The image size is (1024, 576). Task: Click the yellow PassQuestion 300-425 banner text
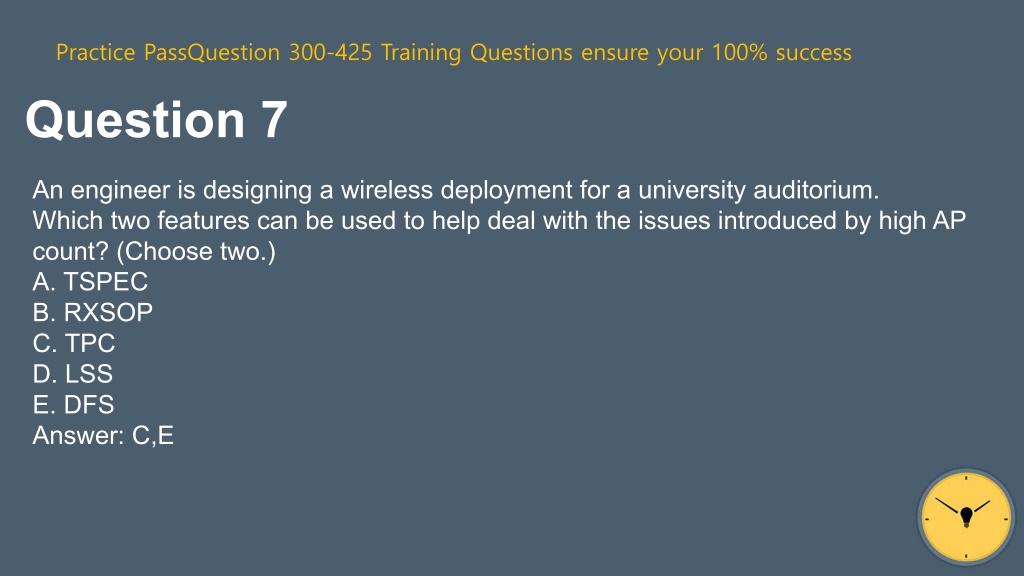click(x=454, y=52)
